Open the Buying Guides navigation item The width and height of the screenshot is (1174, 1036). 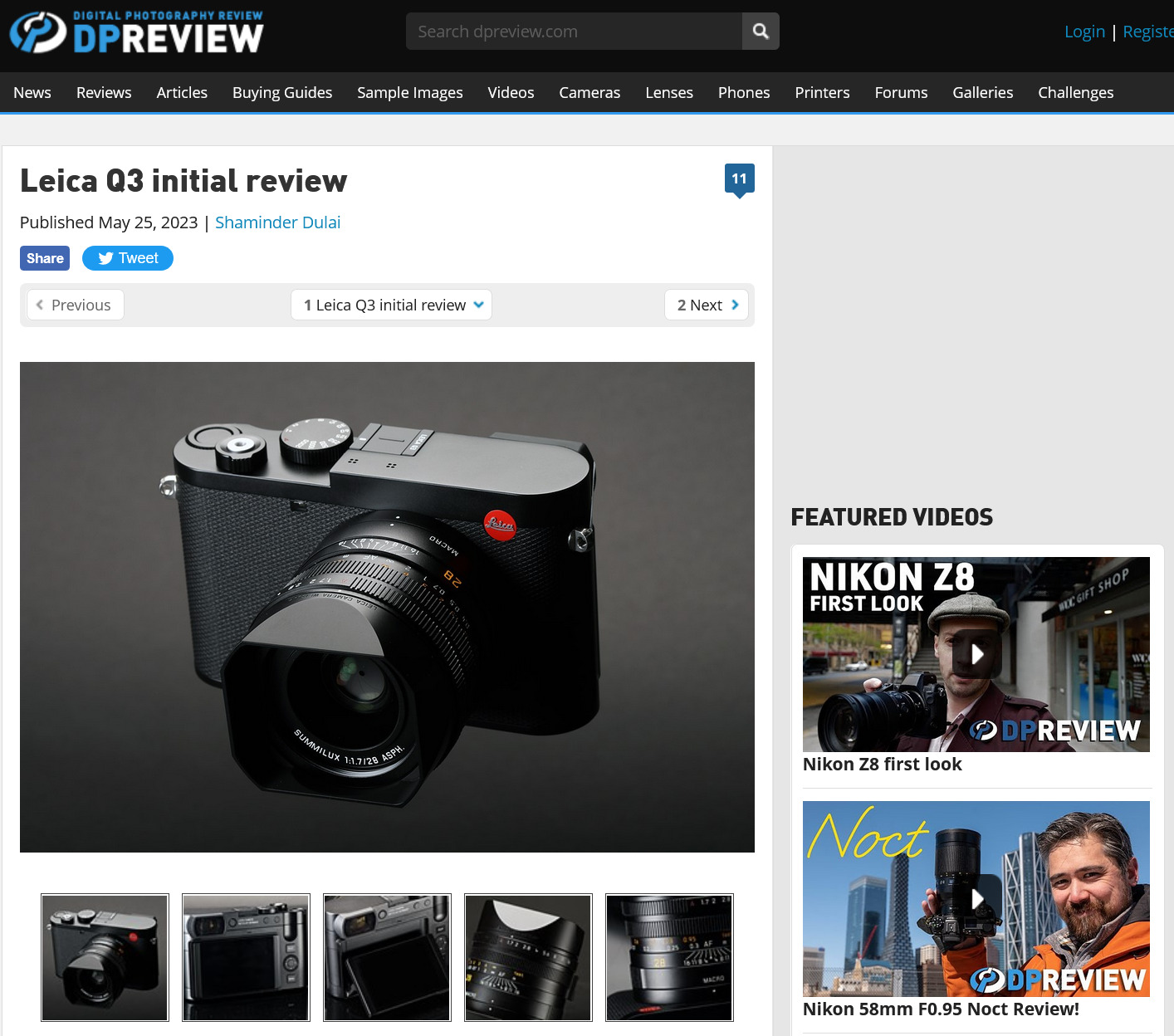coord(282,92)
